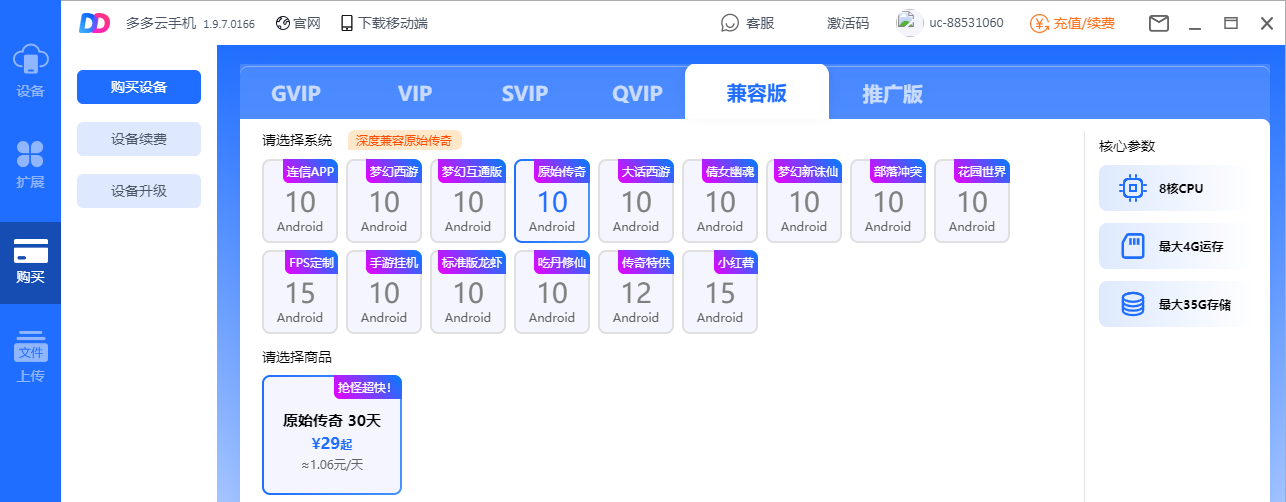This screenshot has width=1286, height=502.
Task: Choose the 传奇特供 Android 12 system
Action: click(x=636, y=292)
